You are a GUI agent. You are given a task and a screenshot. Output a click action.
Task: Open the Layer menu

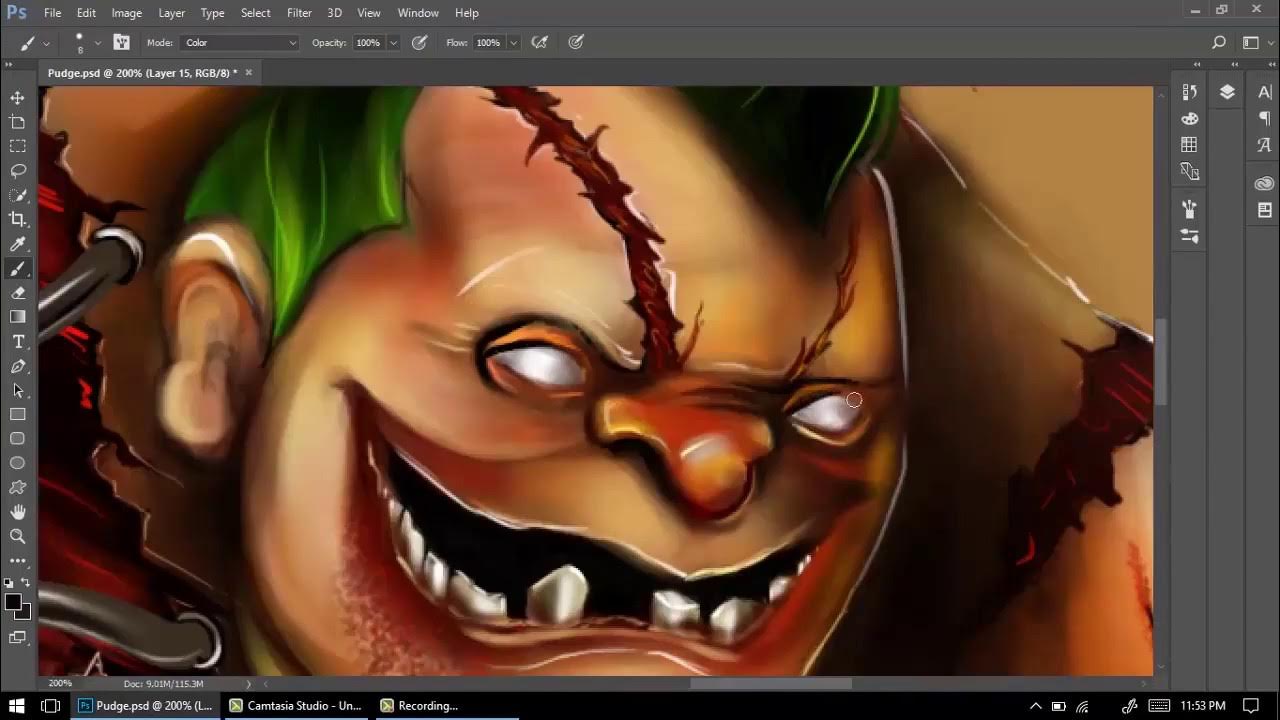(171, 13)
